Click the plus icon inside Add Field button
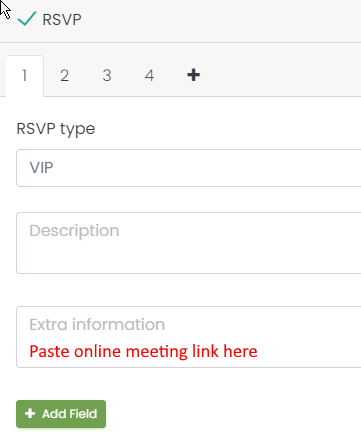 (x=30, y=413)
